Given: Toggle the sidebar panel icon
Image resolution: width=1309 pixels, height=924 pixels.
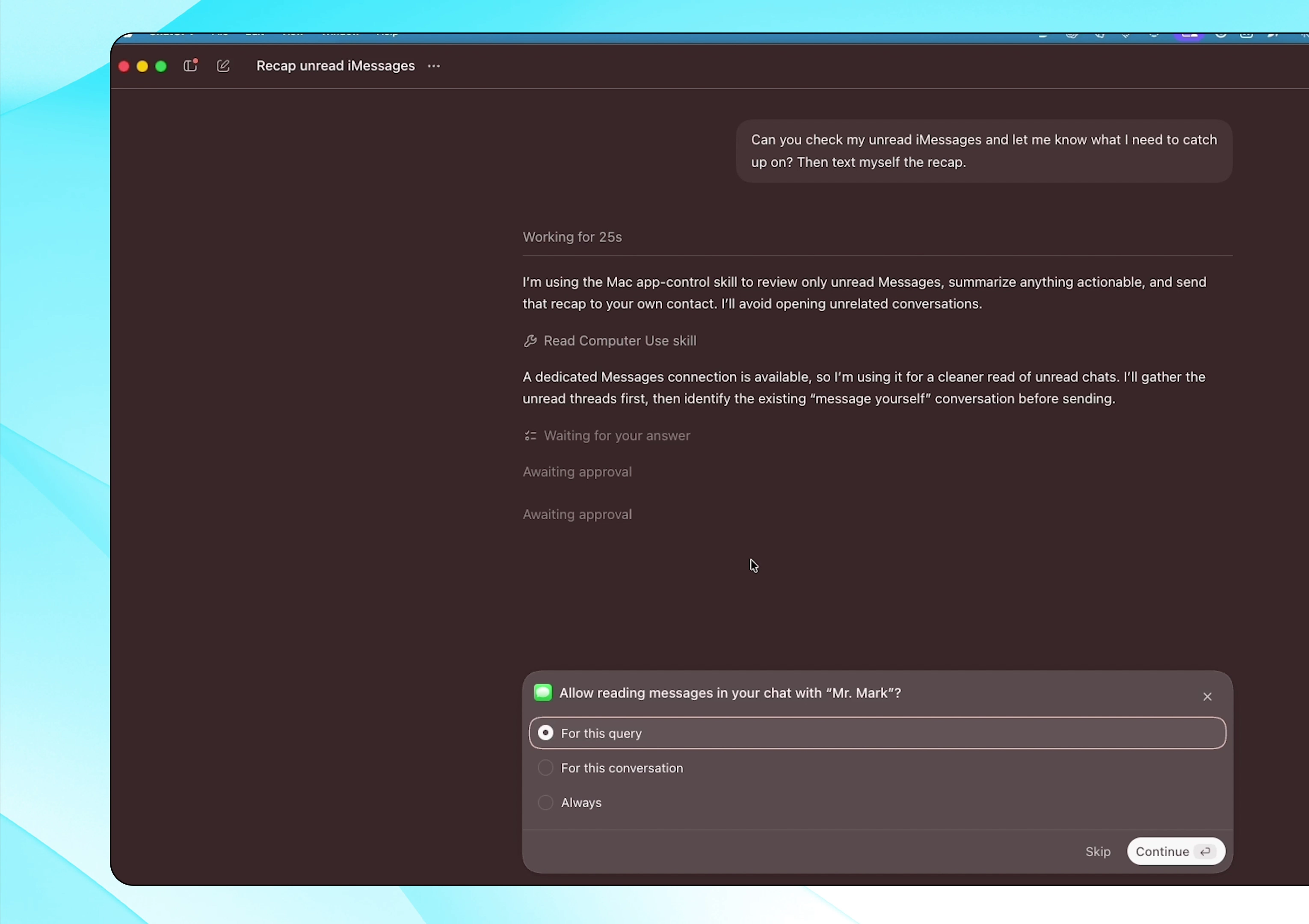Looking at the screenshot, I should pyautogui.click(x=190, y=65).
